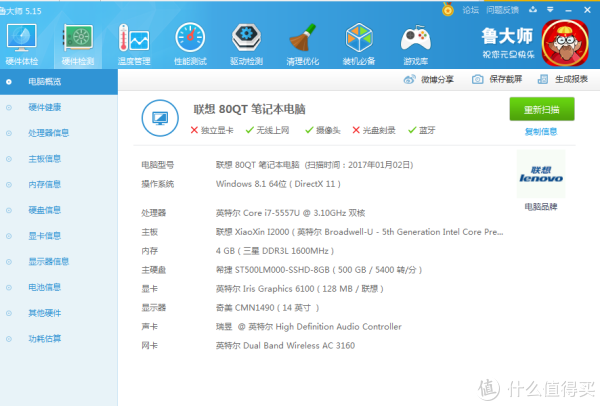
Task: Click the 微博分享 text label
Action: (x=437, y=80)
